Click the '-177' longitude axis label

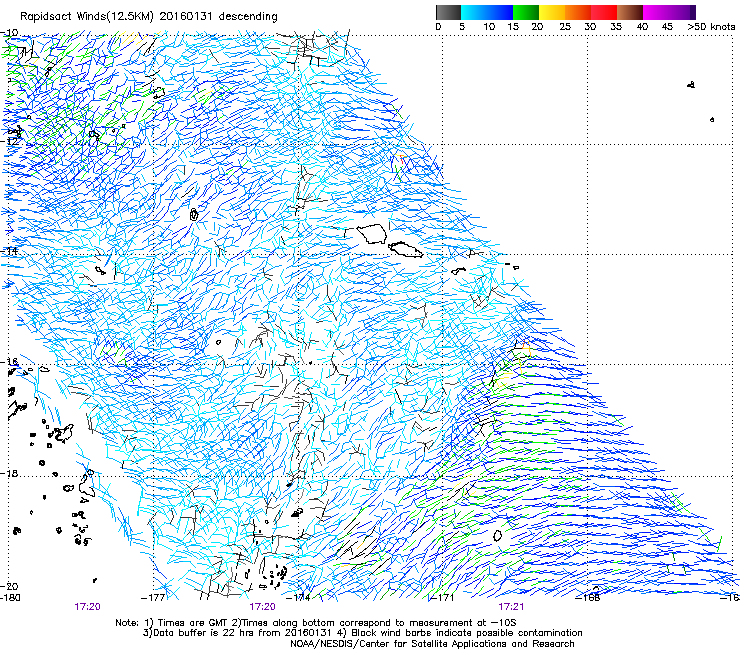point(154,598)
